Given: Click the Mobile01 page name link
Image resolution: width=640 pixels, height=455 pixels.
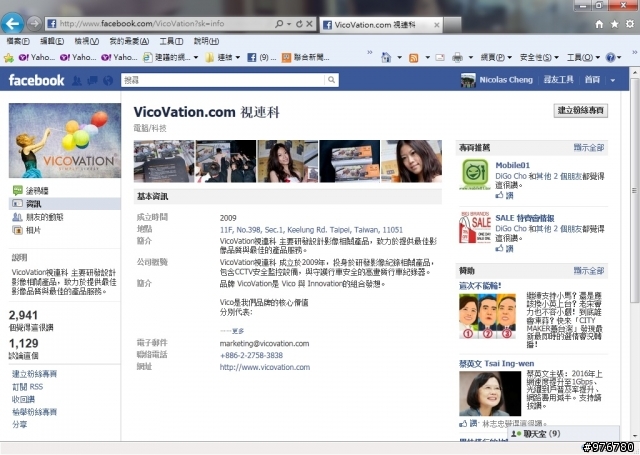Looking at the screenshot, I should tap(512, 165).
